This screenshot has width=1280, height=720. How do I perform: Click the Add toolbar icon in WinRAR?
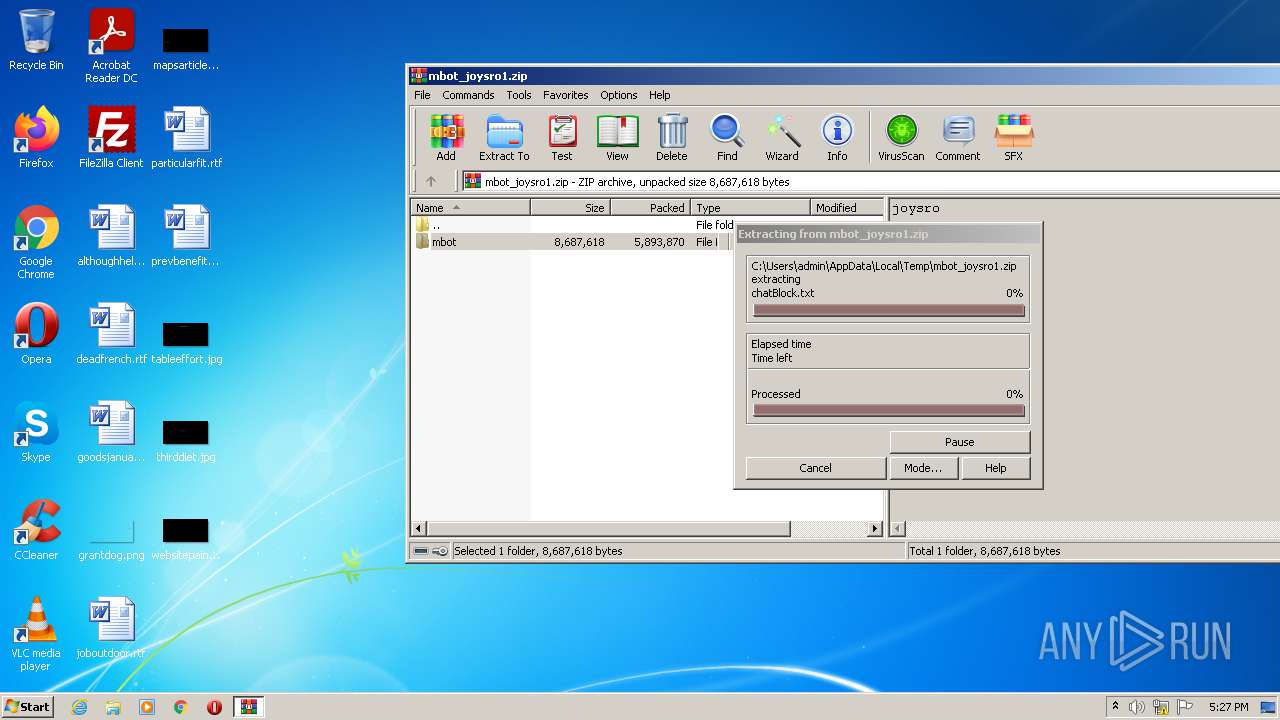pos(446,138)
